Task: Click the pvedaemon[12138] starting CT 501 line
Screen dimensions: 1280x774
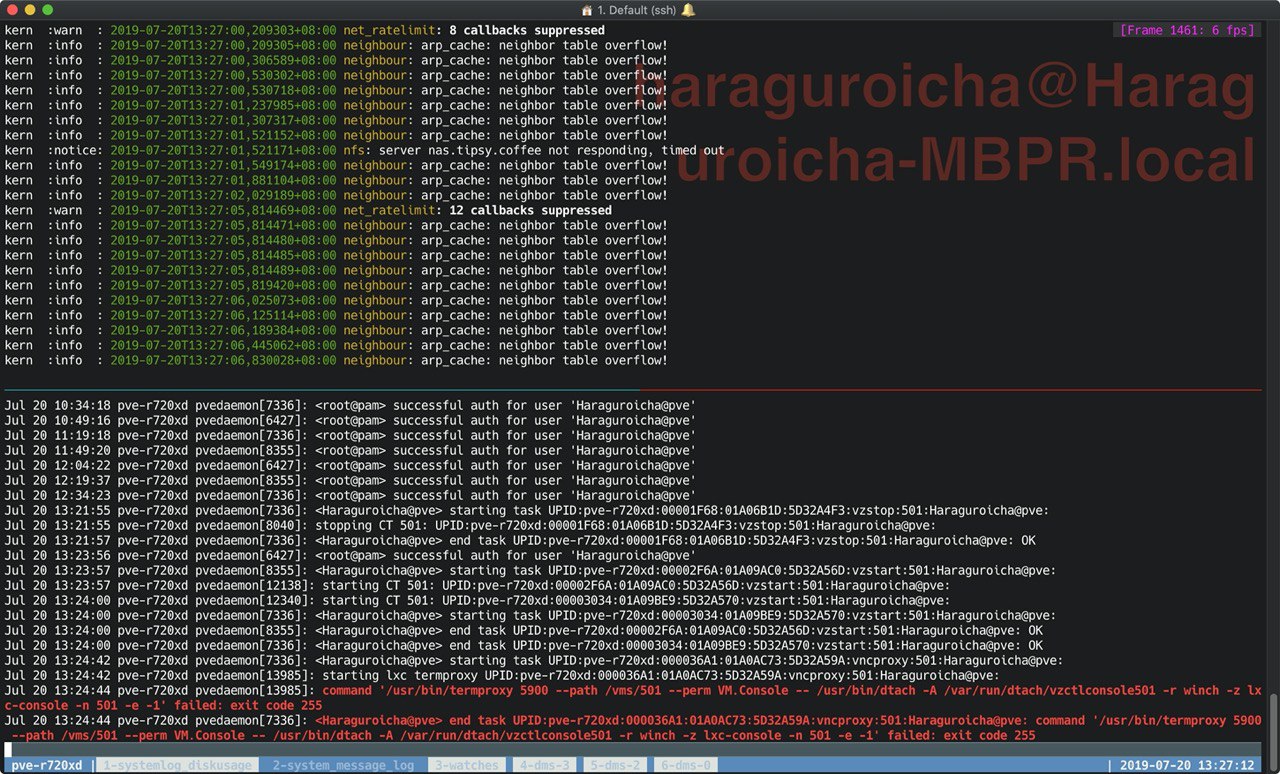Action: pos(477,585)
